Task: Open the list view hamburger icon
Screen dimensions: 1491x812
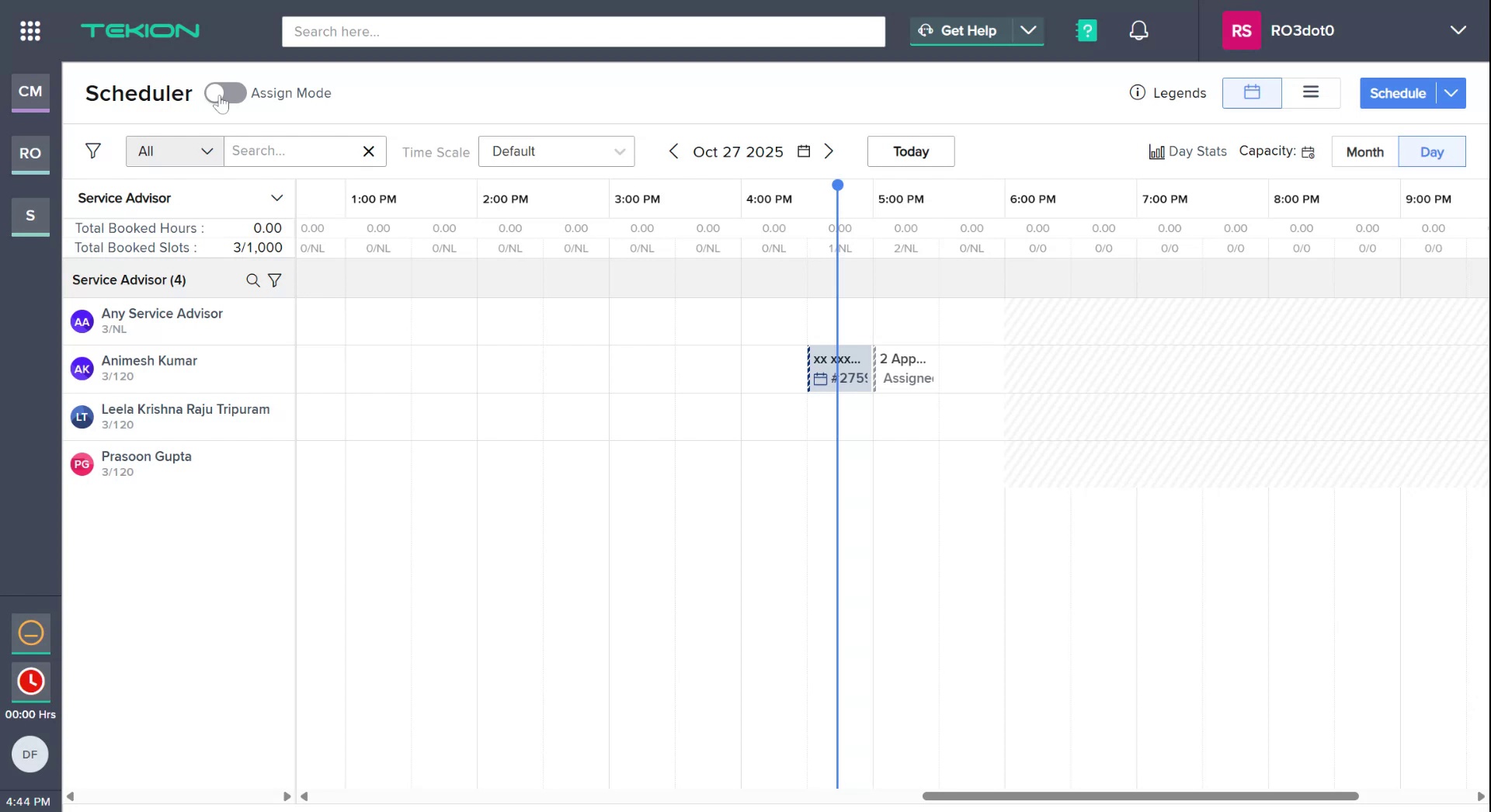Action: pos(1311,92)
